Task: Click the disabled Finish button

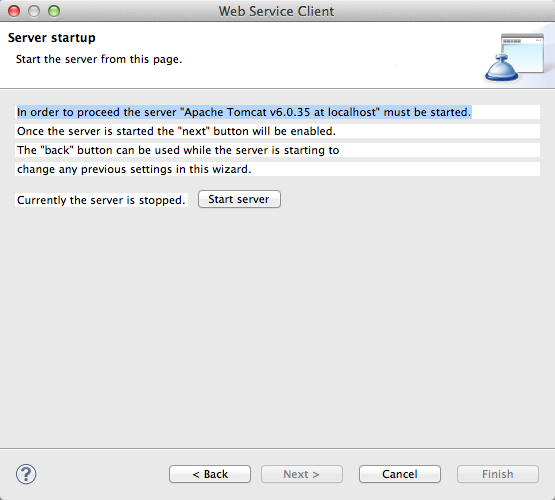Action: click(498, 474)
